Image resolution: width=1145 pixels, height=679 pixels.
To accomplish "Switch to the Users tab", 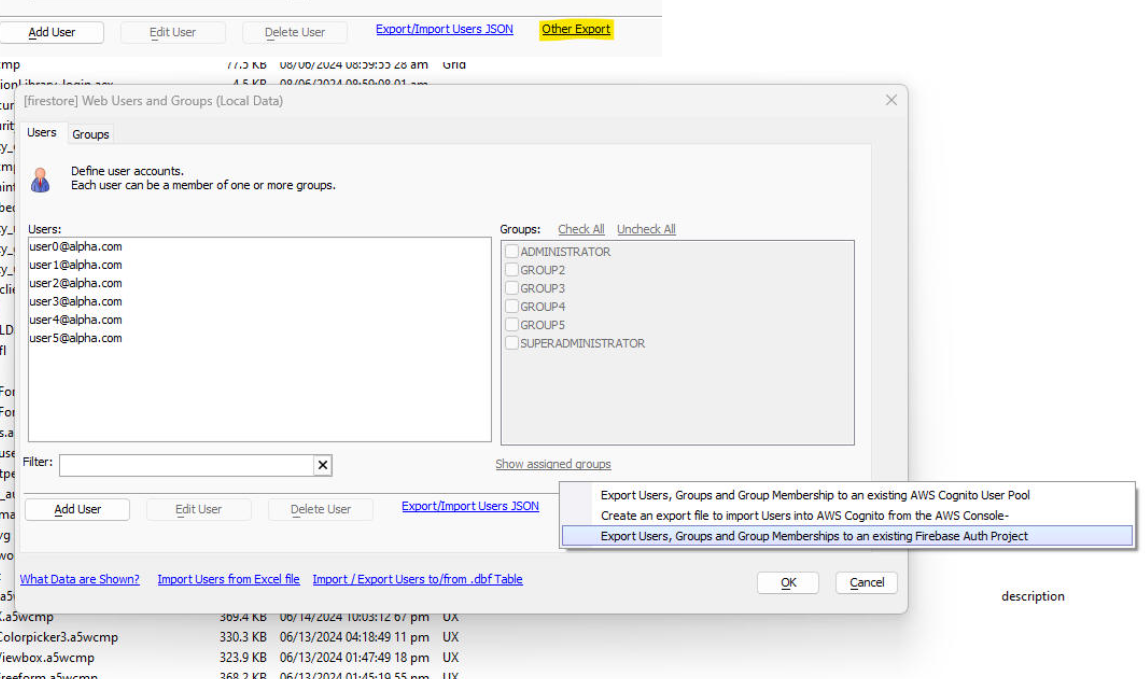I will (42, 133).
